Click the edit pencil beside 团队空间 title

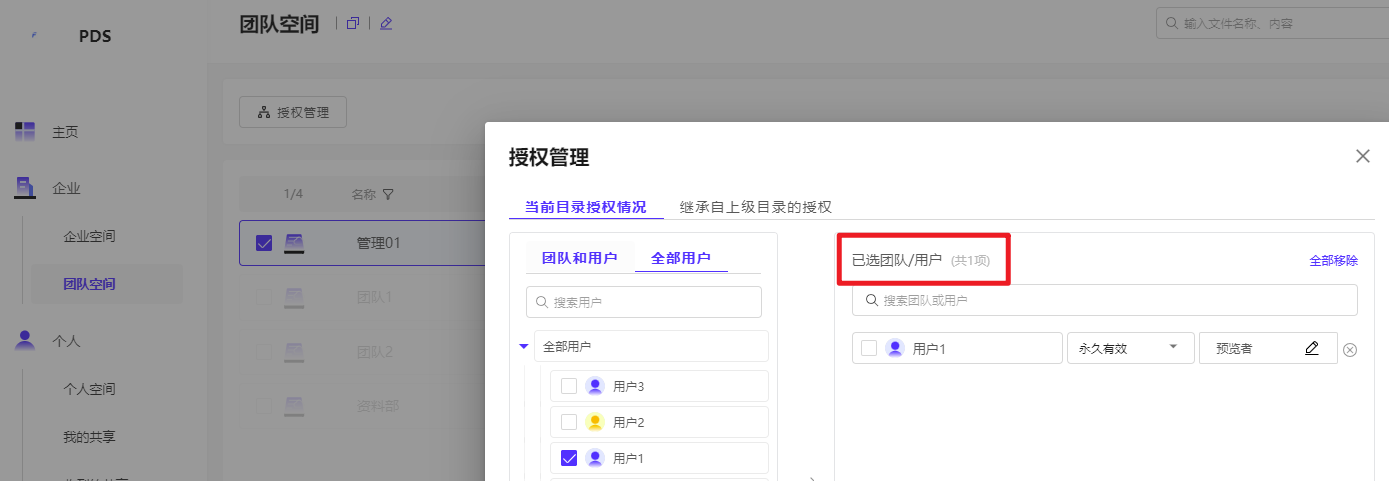(x=386, y=23)
